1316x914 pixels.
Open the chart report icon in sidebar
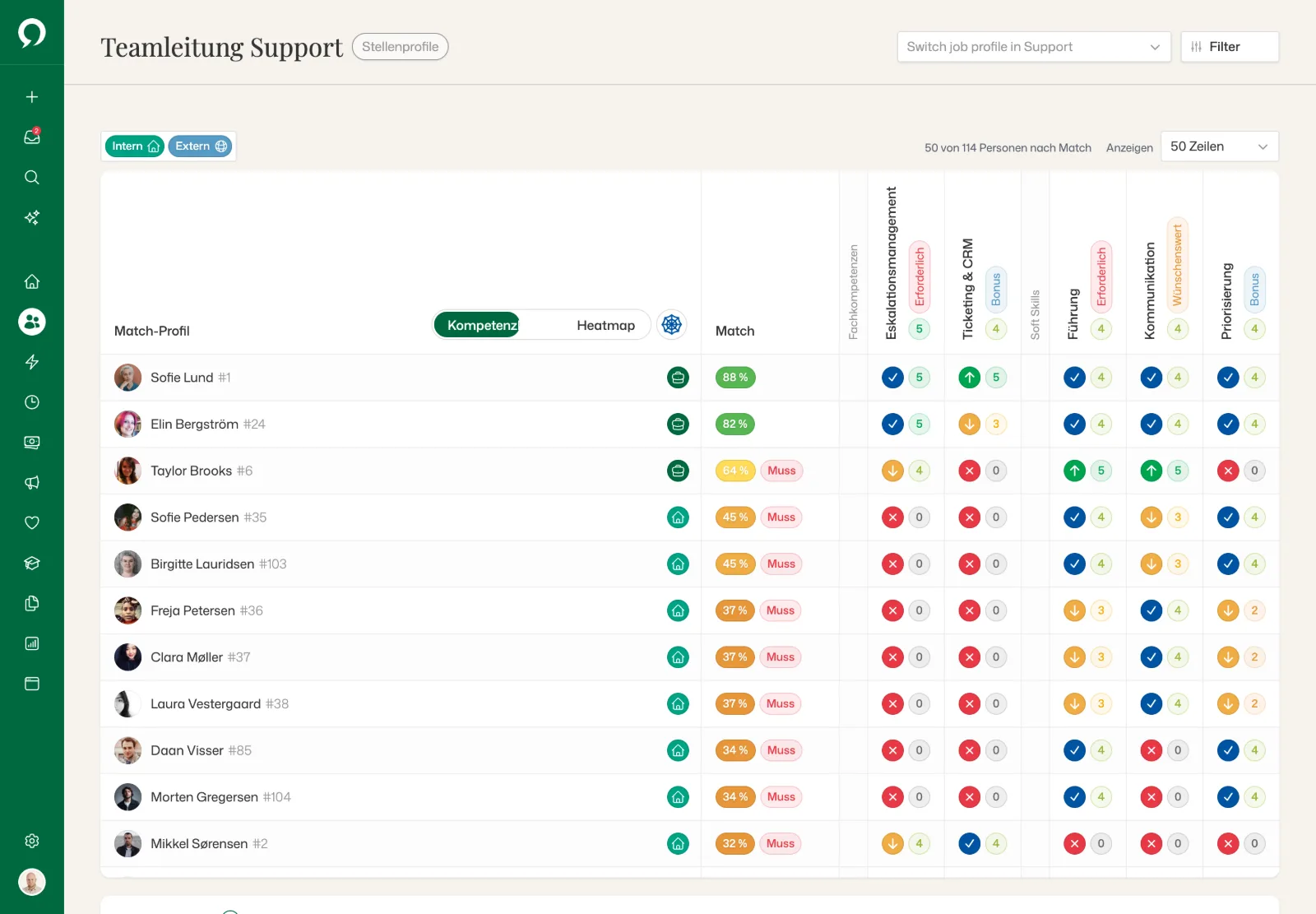pos(32,643)
